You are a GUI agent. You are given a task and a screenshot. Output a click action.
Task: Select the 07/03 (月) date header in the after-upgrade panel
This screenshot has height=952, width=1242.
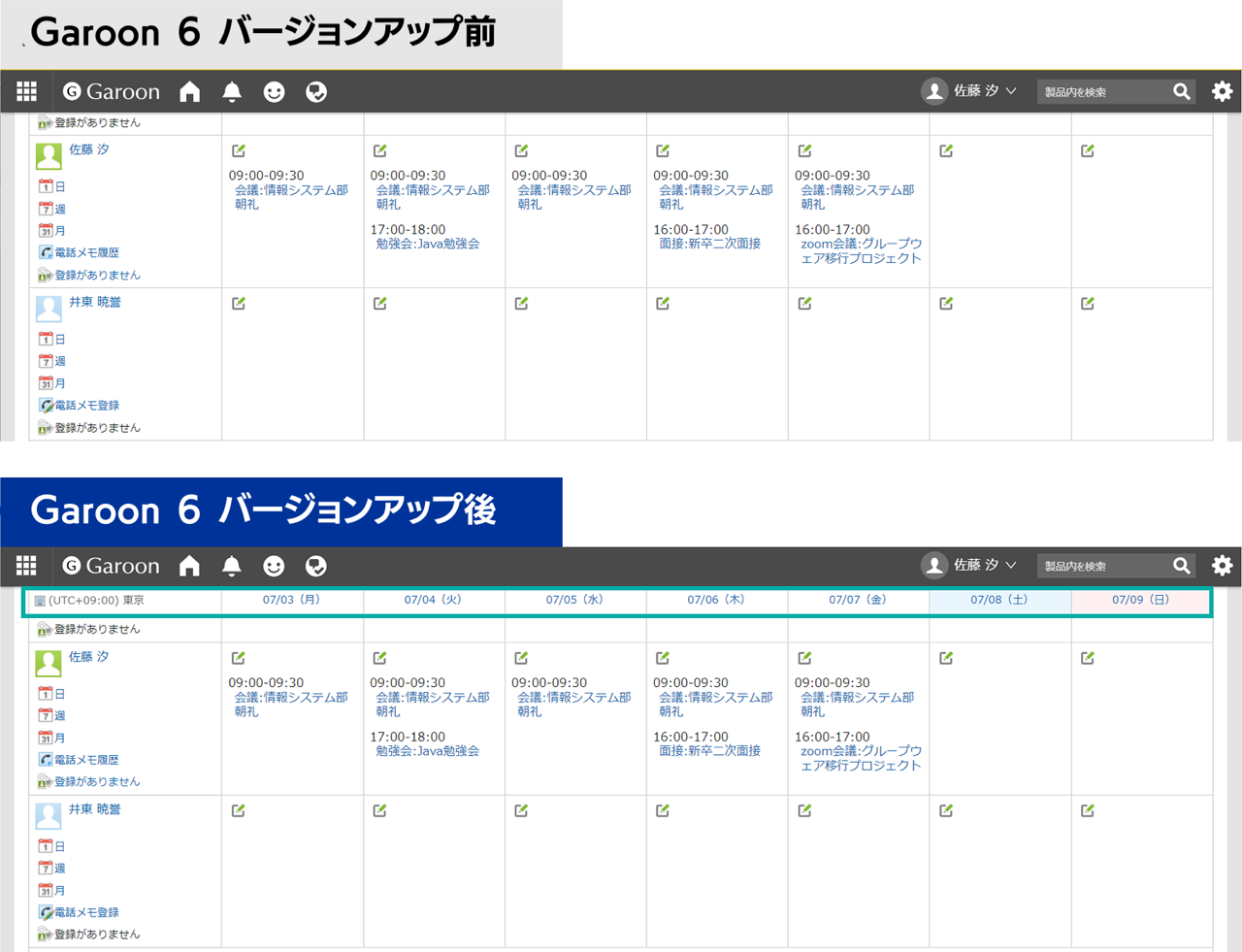[292, 600]
